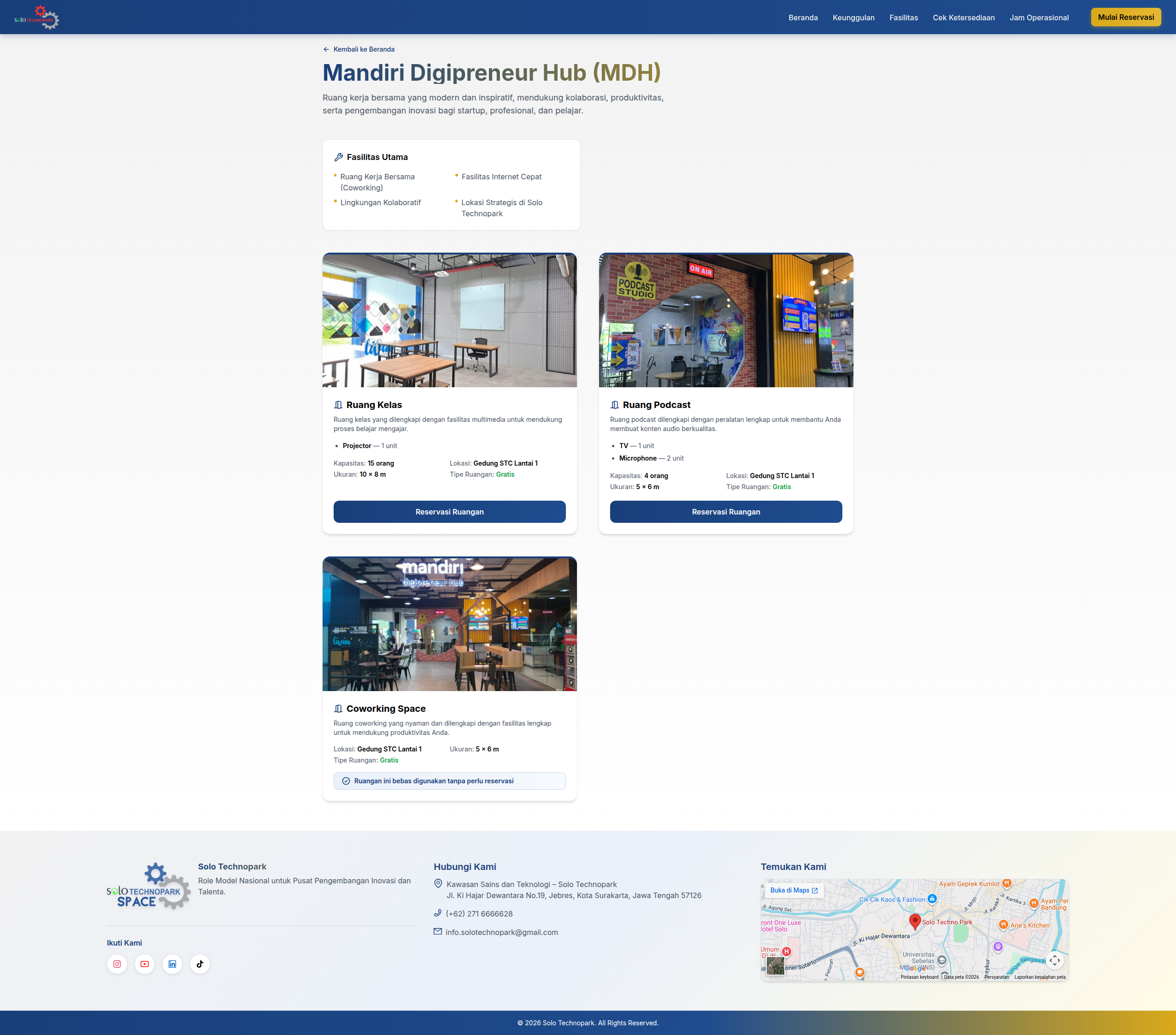Click the location pin icon in Hubungi Kami

pyautogui.click(x=438, y=884)
